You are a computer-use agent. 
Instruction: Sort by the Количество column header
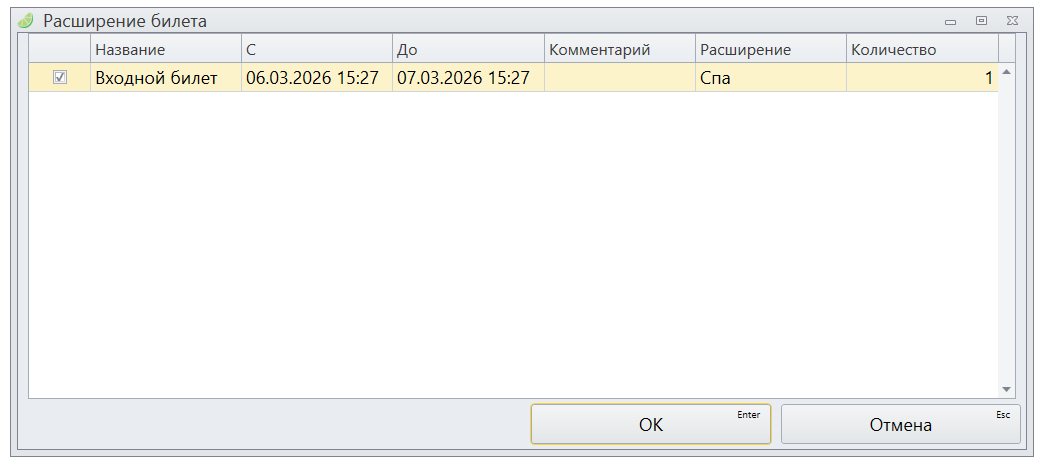coord(921,50)
